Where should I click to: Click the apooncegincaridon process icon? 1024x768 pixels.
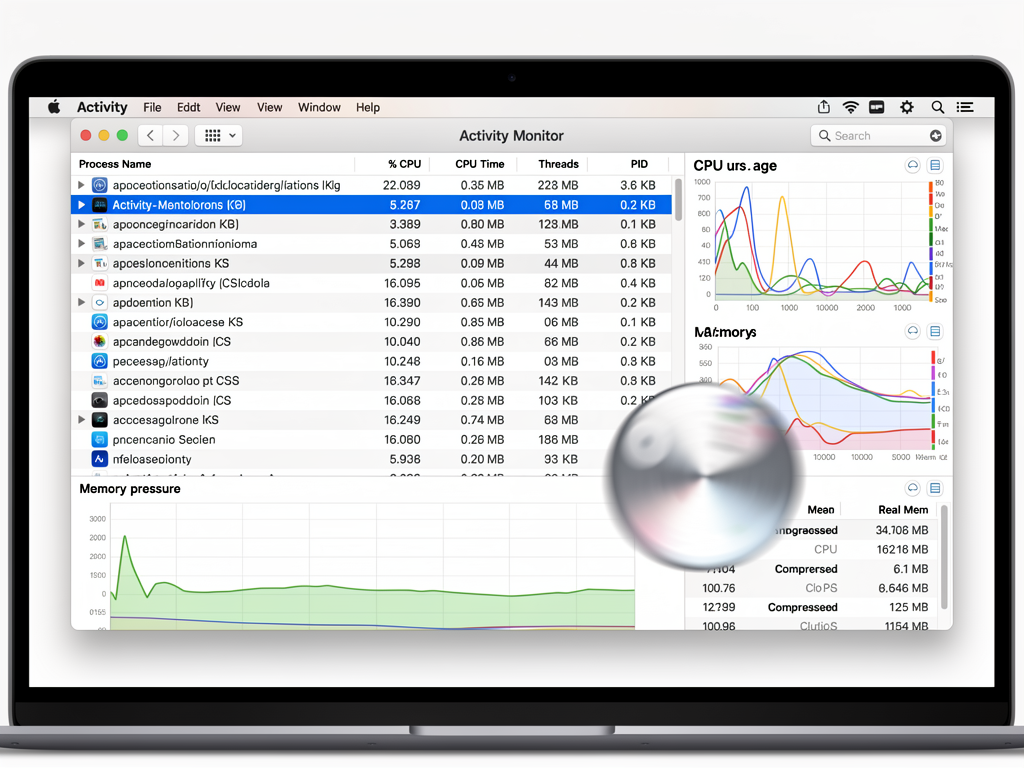coord(99,224)
